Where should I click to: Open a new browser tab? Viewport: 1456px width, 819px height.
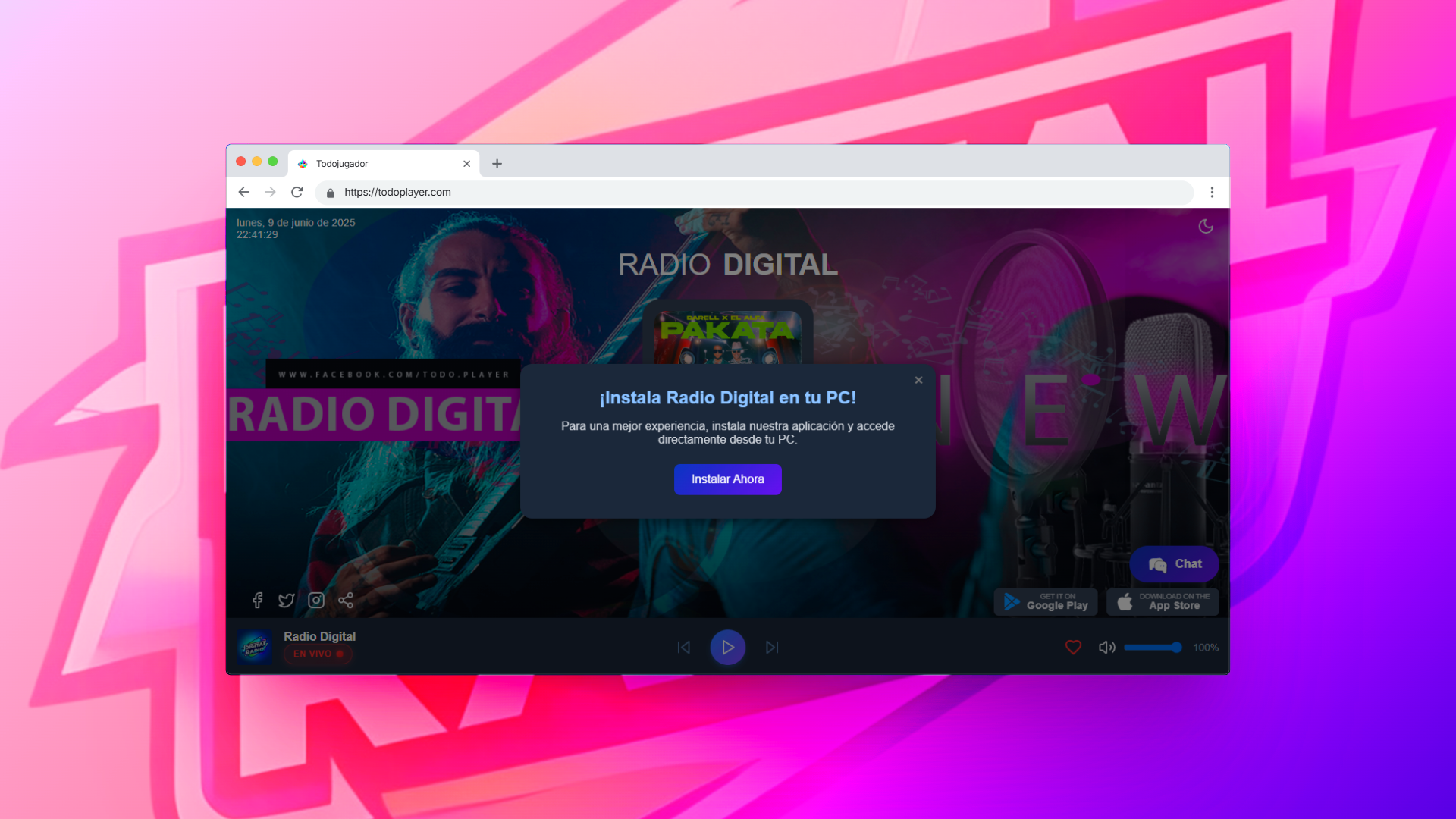pyautogui.click(x=497, y=164)
